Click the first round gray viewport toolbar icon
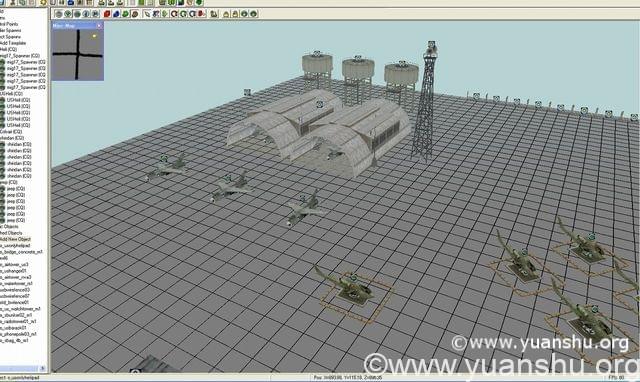This screenshot has width=640, height=382. pos(59,14)
